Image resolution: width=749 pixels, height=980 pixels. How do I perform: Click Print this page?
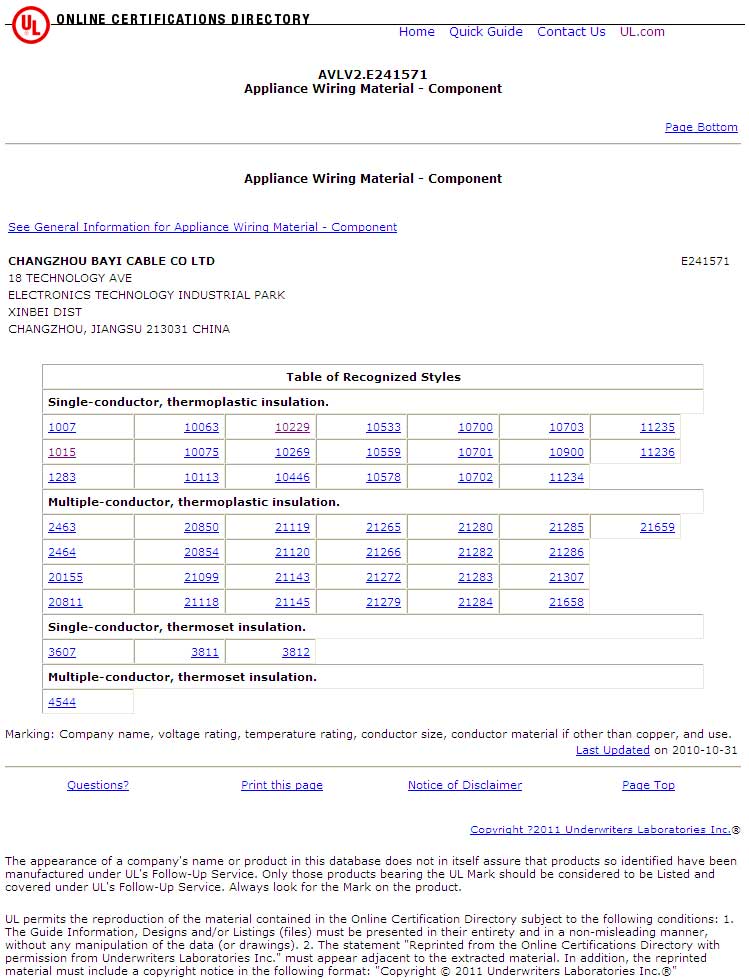(x=282, y=785)
